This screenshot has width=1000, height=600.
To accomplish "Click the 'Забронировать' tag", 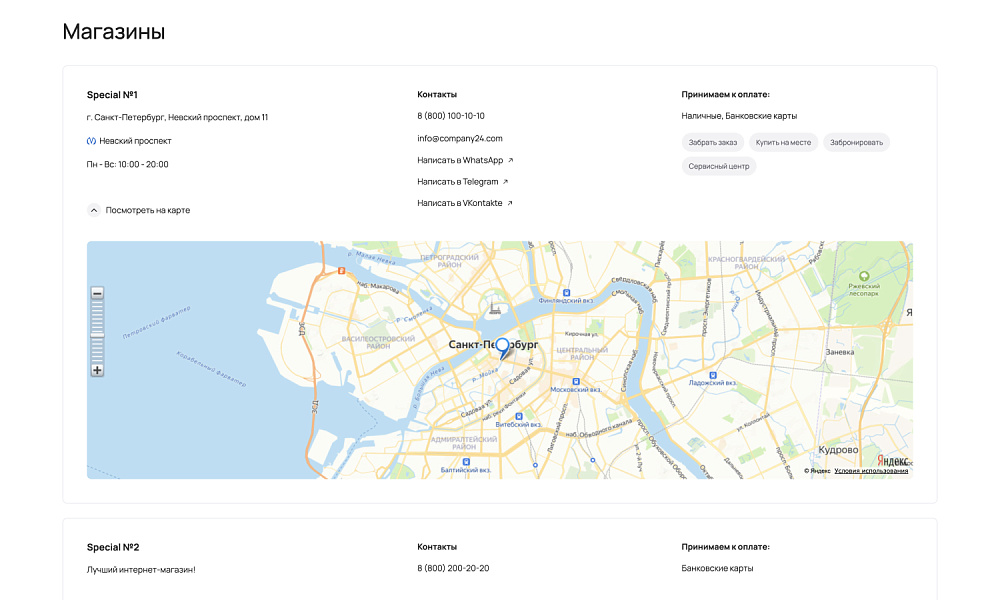I will (857, 142).
